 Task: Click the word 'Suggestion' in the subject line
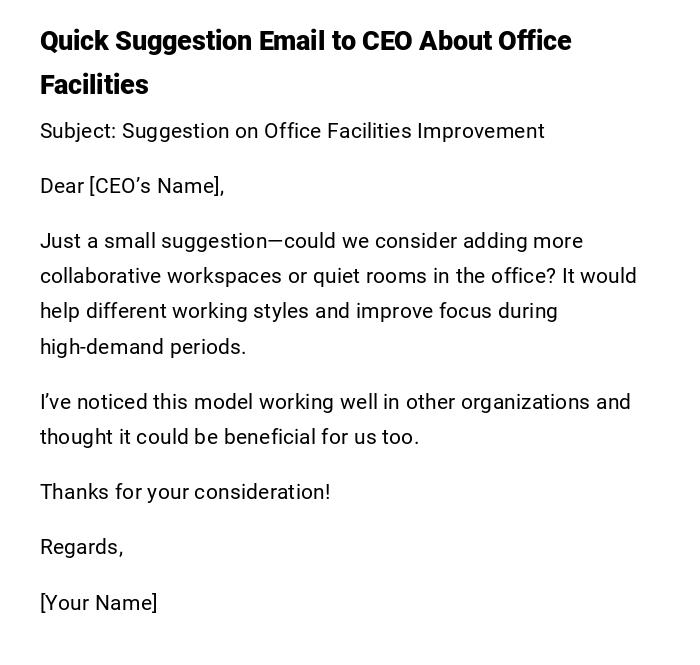tap(176, 131)
